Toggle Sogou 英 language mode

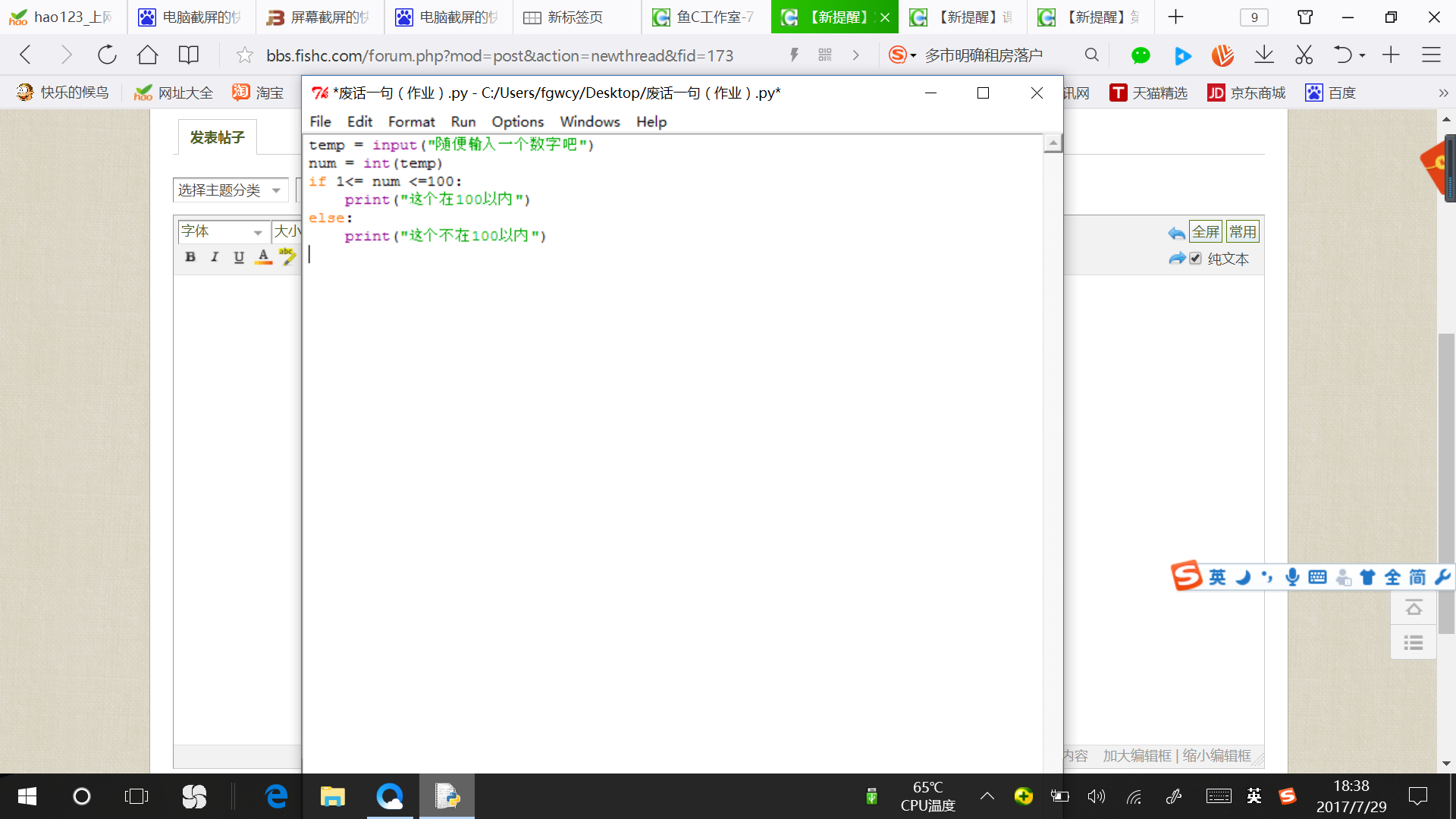point(1217,577)
